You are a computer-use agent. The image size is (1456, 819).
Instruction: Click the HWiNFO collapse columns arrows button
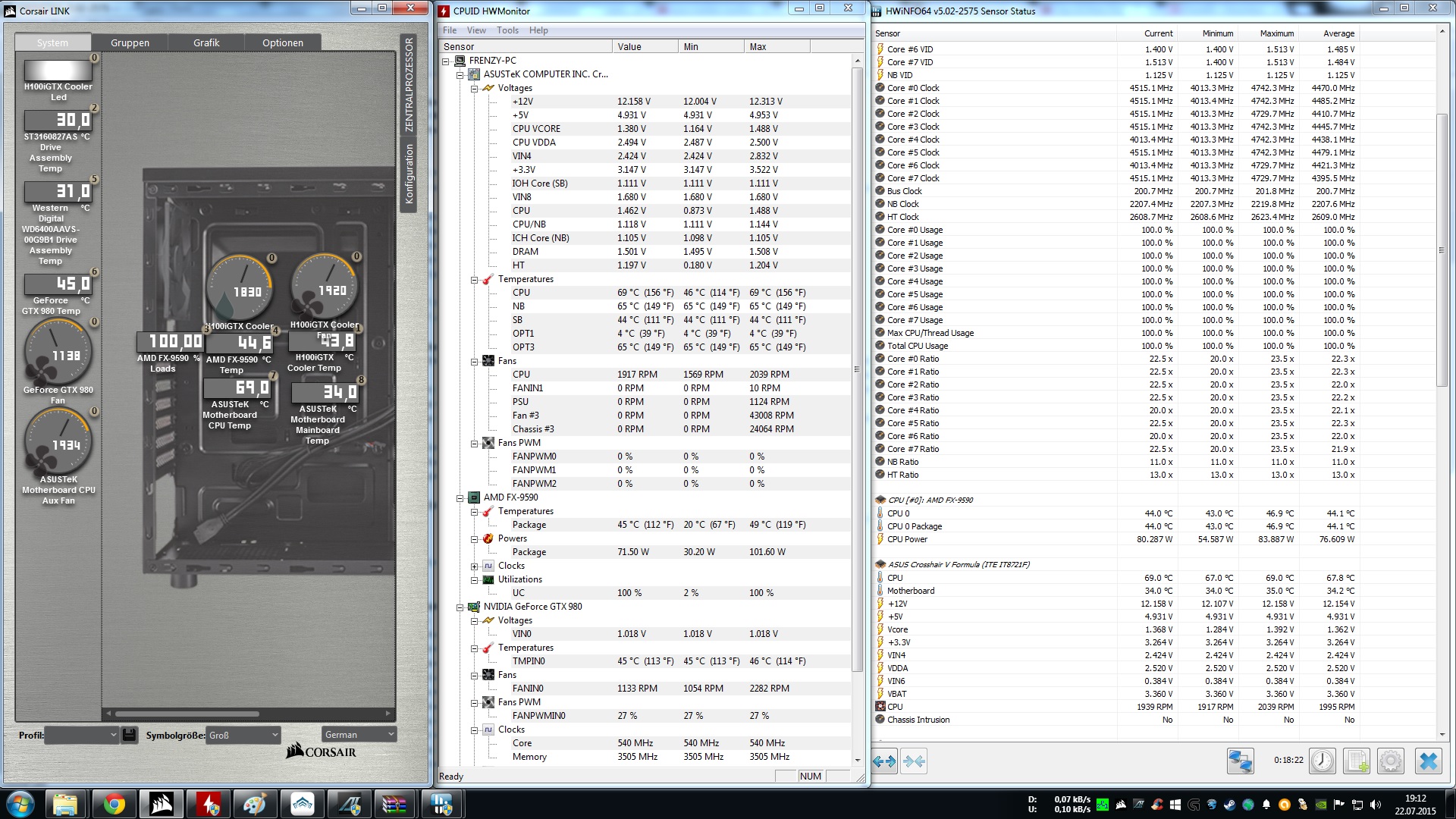[915, 761]
